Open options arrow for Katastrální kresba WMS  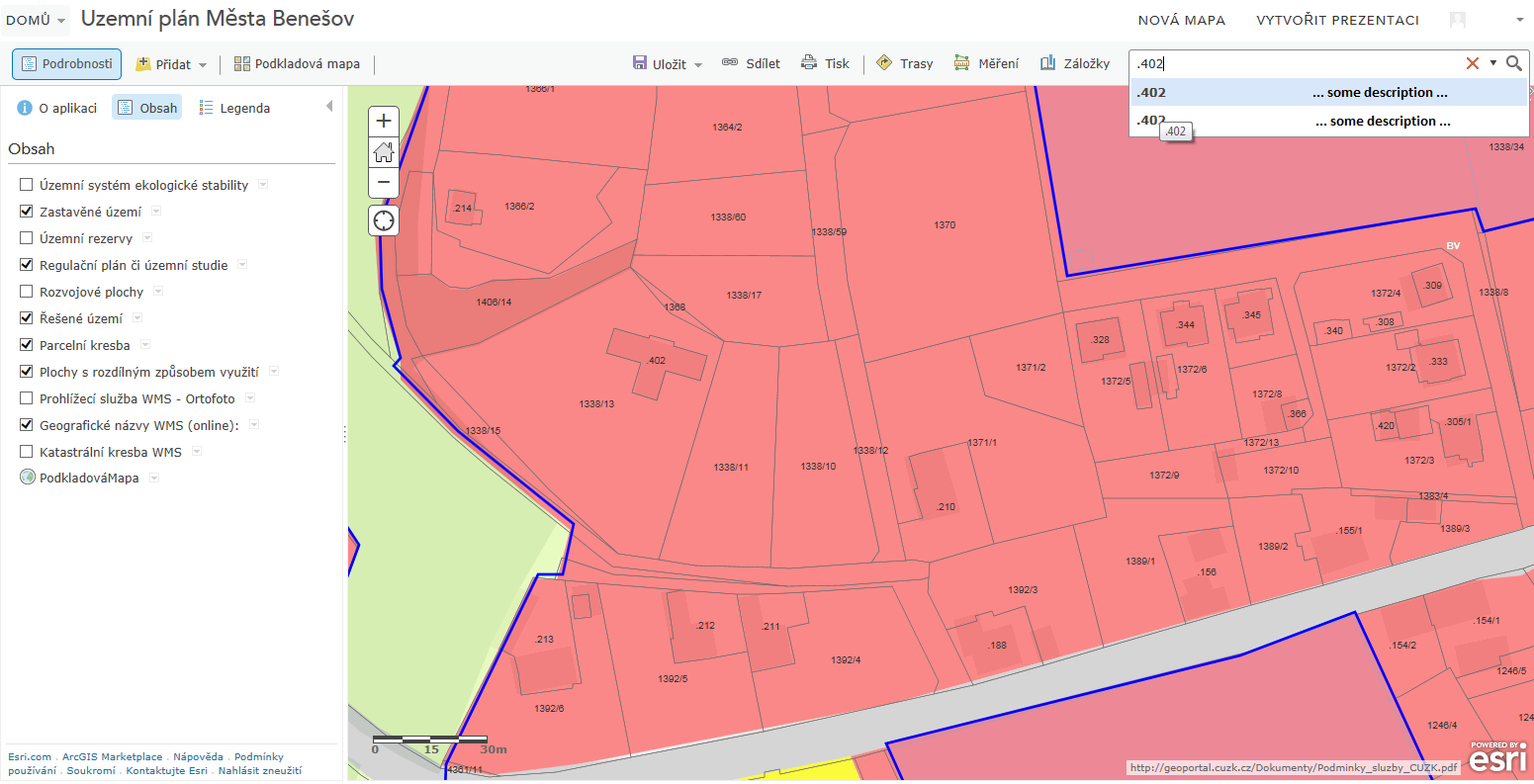pos(197,452)
